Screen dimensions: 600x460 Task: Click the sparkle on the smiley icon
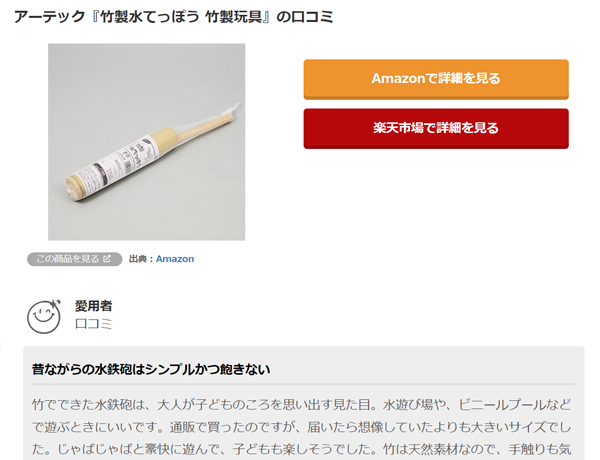pos(56,303)
